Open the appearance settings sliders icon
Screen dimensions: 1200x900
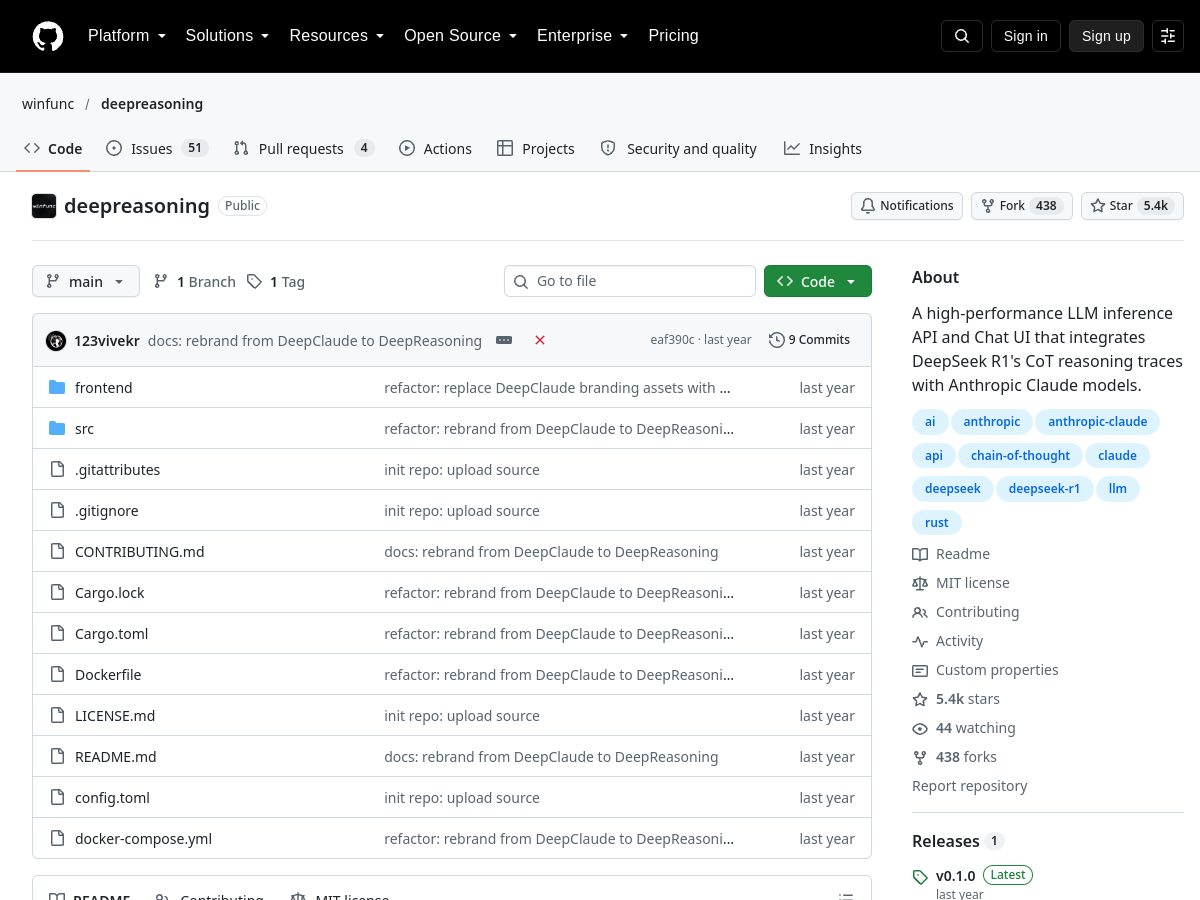[1168, 36]
